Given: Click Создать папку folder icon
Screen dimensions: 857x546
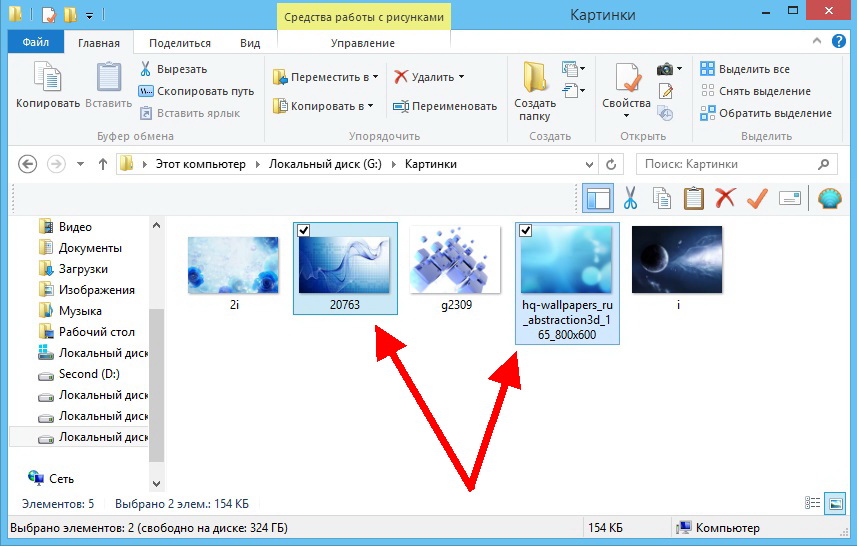Looking at the screenshot, I should pyautogui.click(x=535, y=77).
